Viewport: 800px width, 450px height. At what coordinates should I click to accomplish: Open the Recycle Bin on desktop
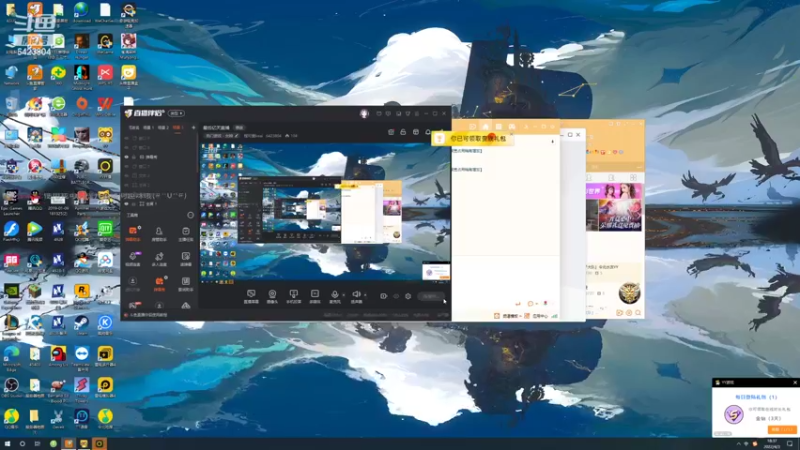tap(11, 104)
